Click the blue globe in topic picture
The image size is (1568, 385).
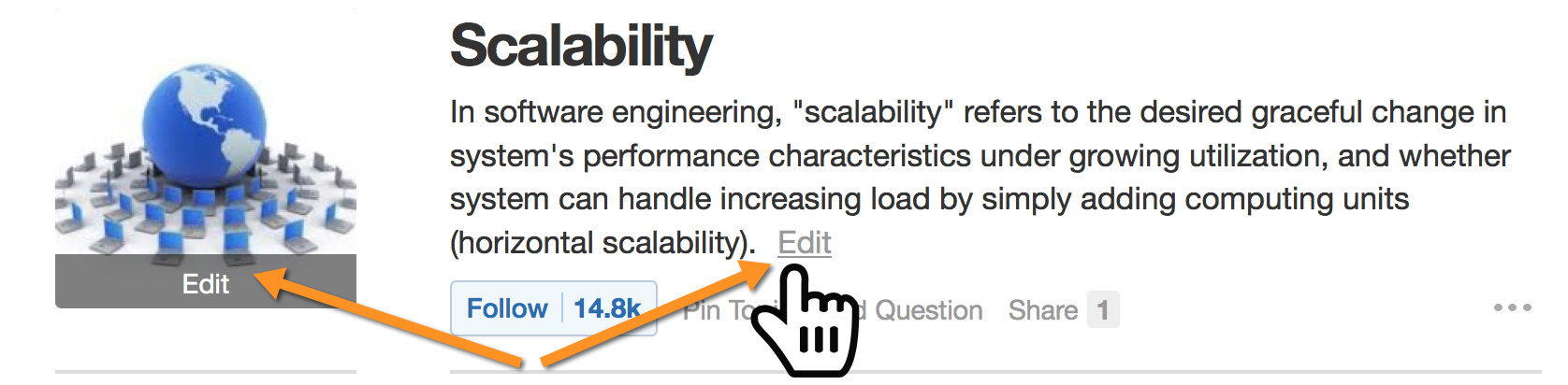[204, 122]
